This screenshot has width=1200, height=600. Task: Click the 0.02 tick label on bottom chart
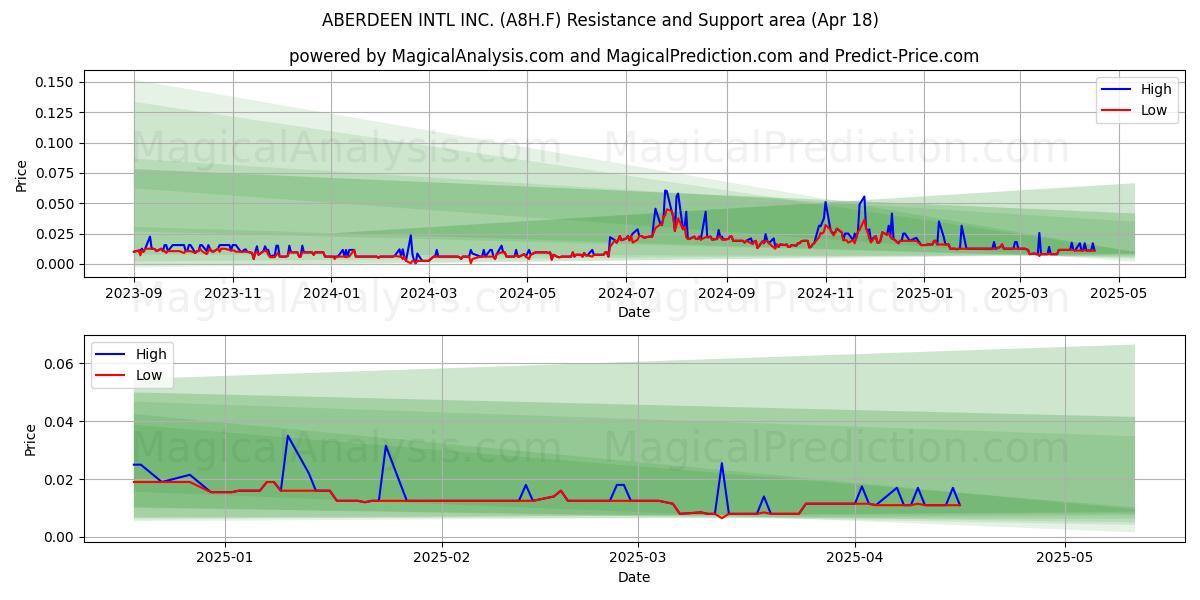point(60,480)
